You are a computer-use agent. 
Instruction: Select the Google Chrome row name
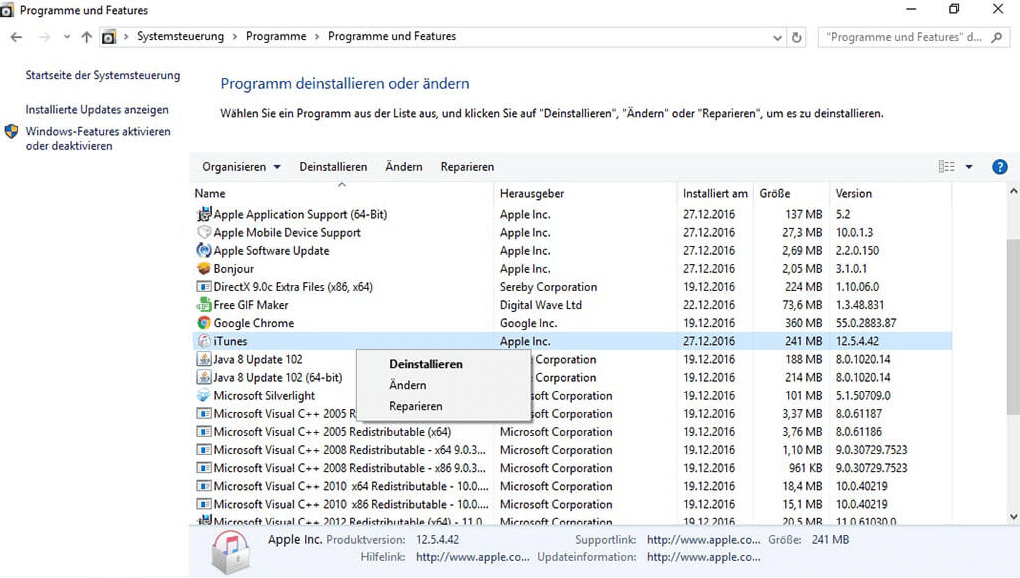[254, 323]
